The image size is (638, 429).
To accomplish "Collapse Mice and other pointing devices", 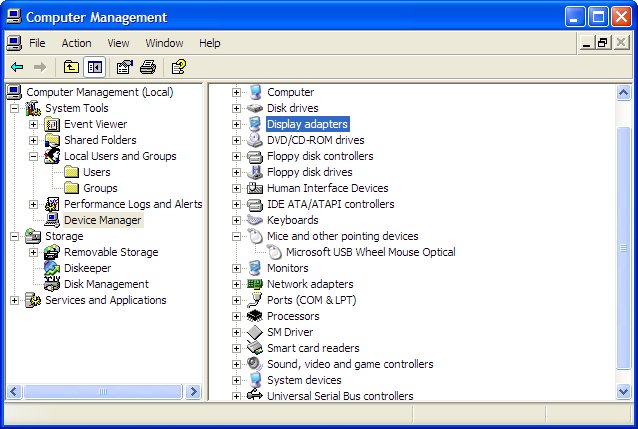I will [x=236, y=236].
